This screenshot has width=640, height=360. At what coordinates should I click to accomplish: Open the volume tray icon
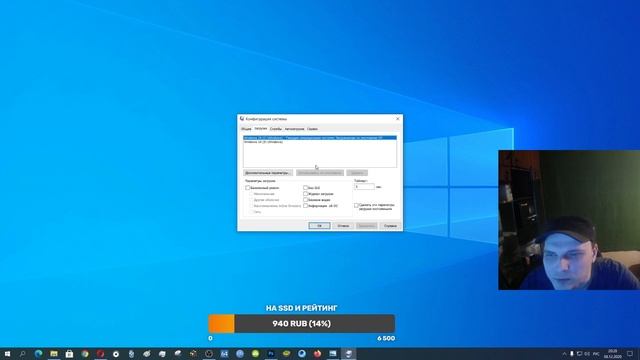tap(587, 354)
